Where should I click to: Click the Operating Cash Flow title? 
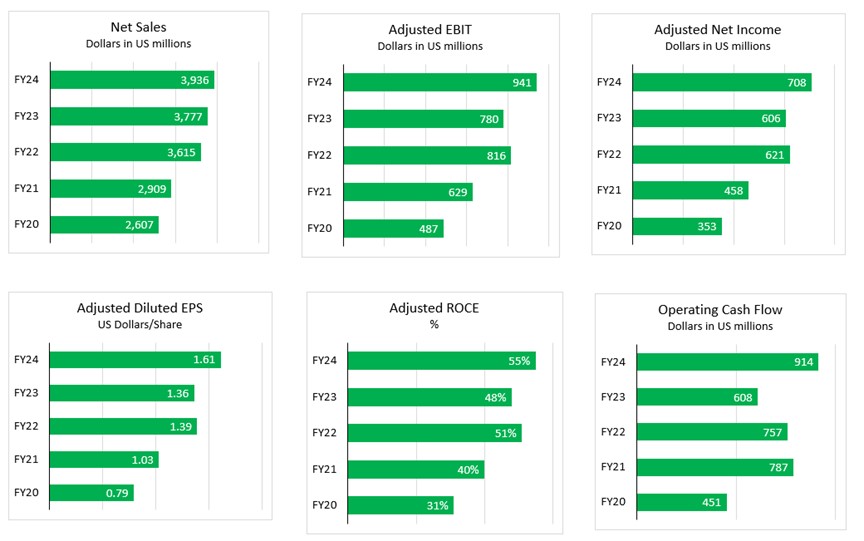pos(714,310)
